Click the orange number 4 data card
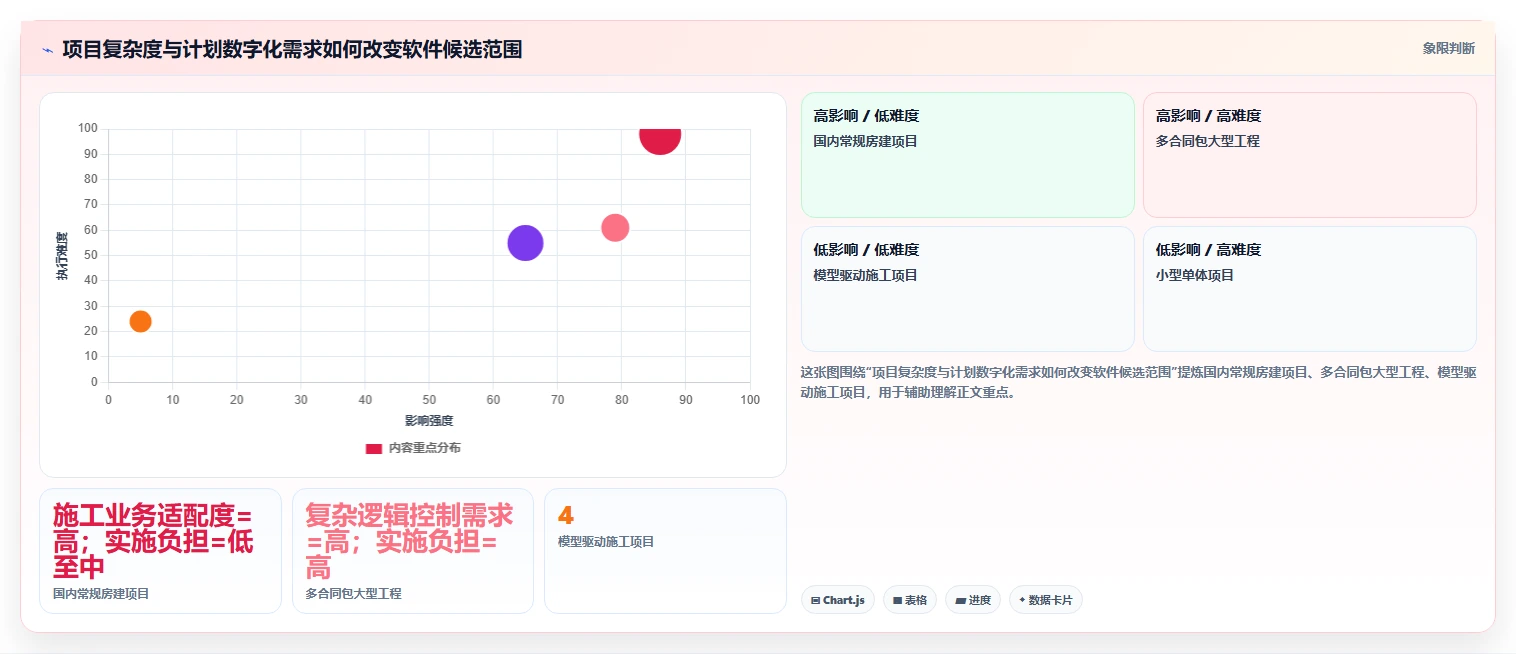This screenshot has height=654, width=1516. [665, 551]
